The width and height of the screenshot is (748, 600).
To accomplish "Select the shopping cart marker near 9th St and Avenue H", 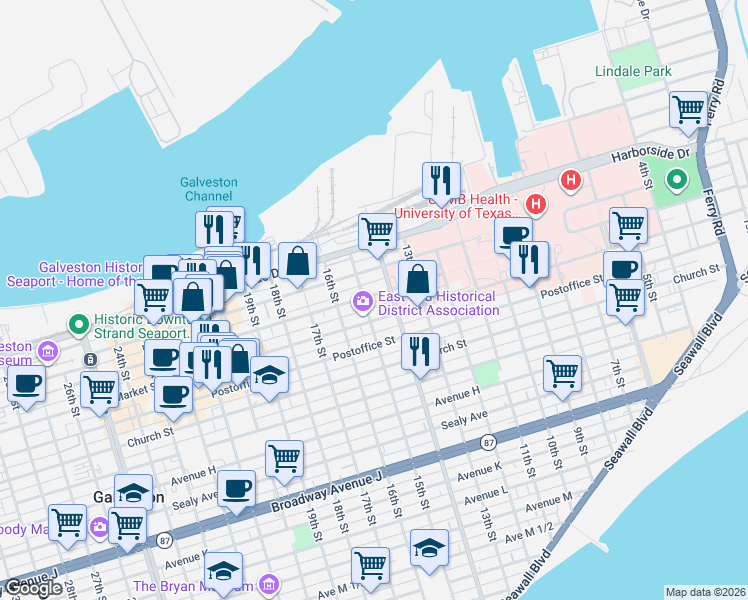I will [562, 376].
